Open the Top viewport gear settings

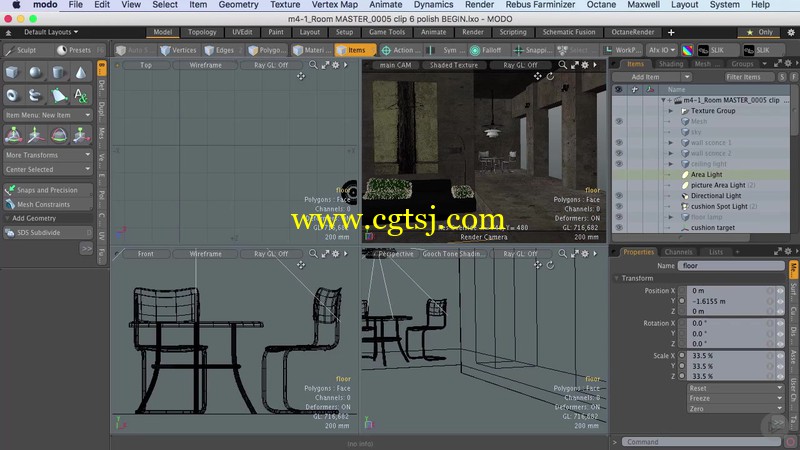(336, 65)
